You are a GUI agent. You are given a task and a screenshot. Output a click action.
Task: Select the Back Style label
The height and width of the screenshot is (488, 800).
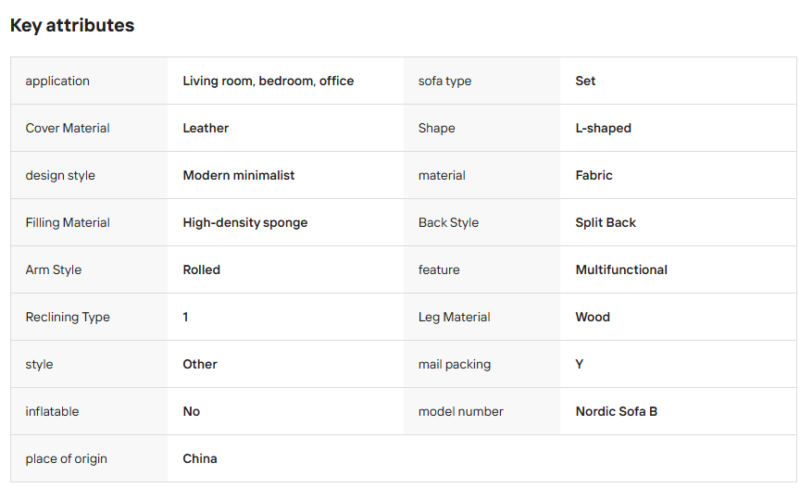point(448,223)
